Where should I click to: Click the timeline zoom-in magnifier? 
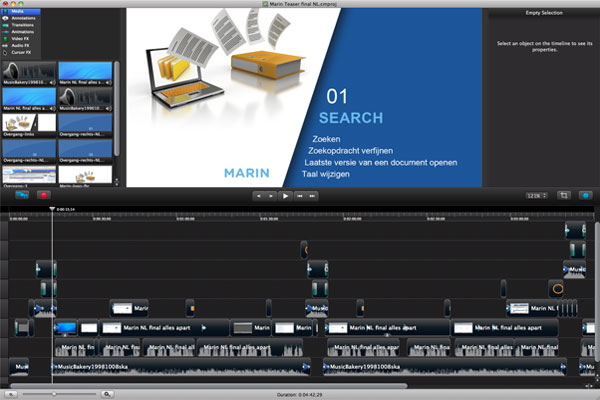107,394
